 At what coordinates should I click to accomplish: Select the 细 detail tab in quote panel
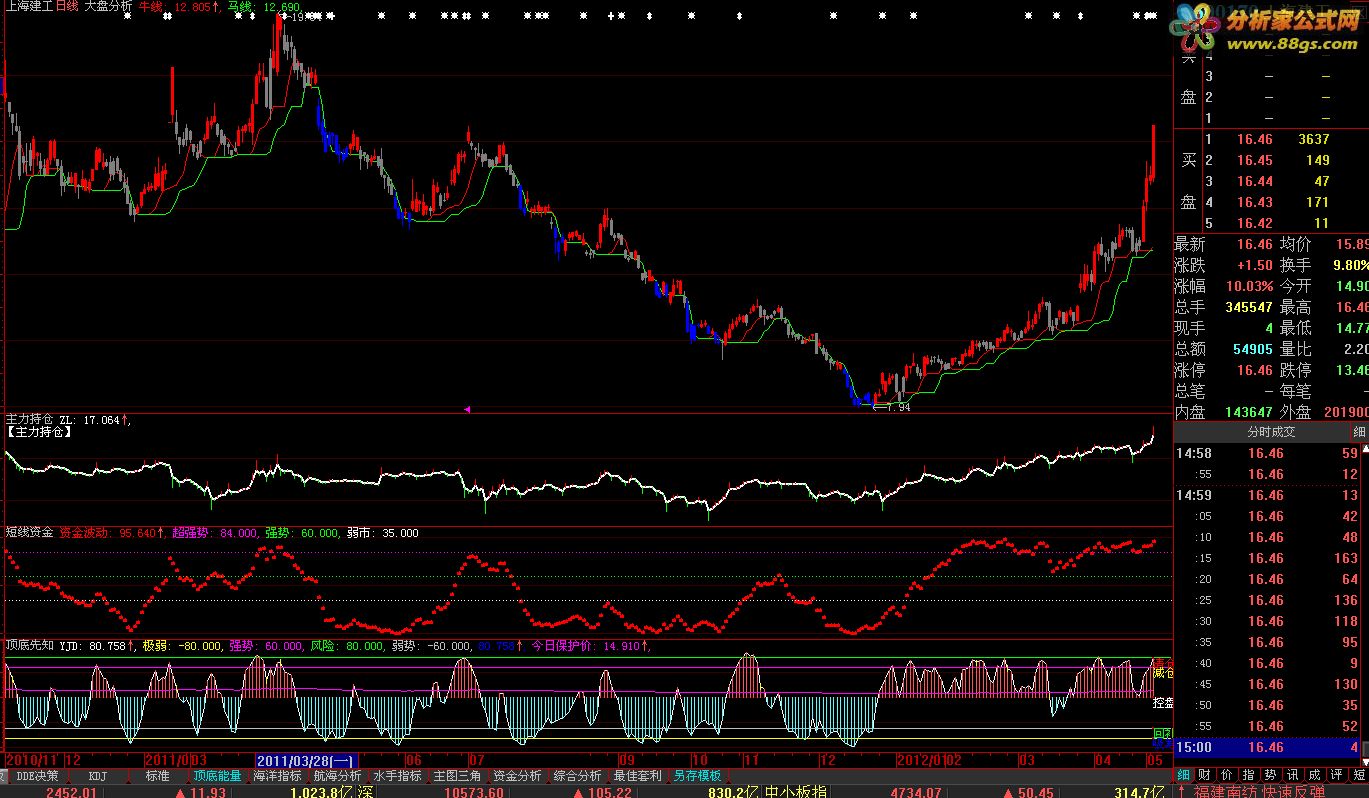tap(1183, 774)
